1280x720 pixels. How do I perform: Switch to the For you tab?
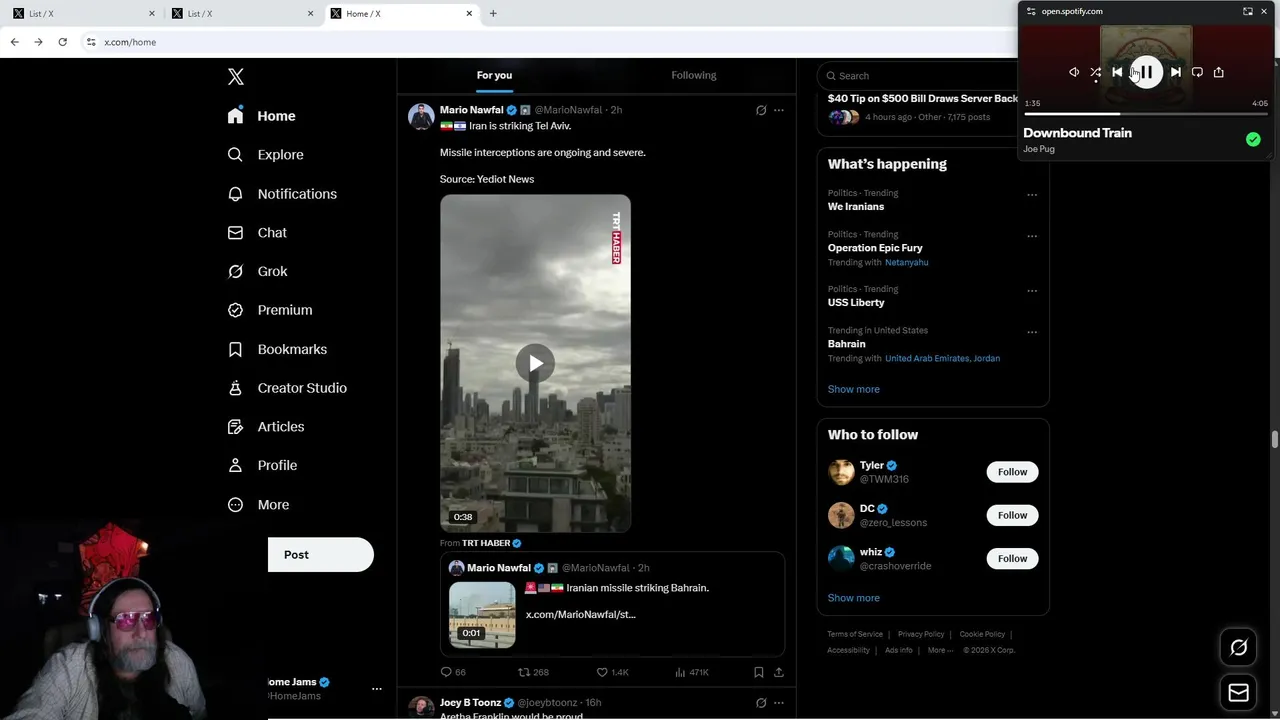pyautogui.click(x=494, y=75)
